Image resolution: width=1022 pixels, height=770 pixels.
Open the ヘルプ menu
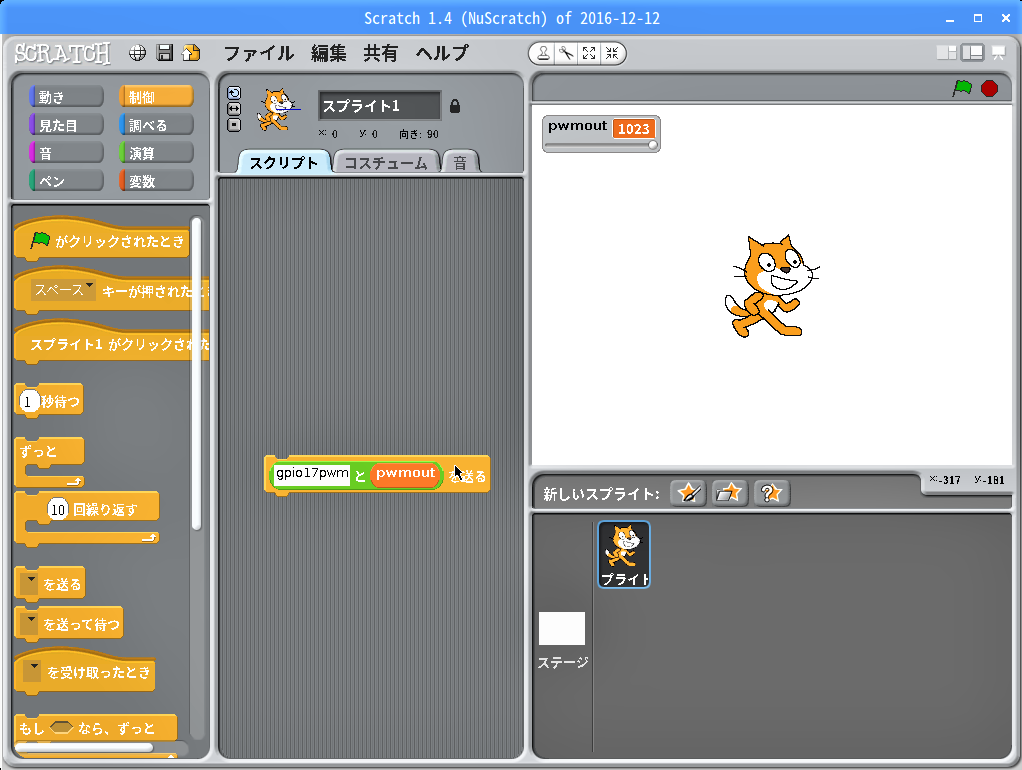pyautogui.click(x=443, y=53)
